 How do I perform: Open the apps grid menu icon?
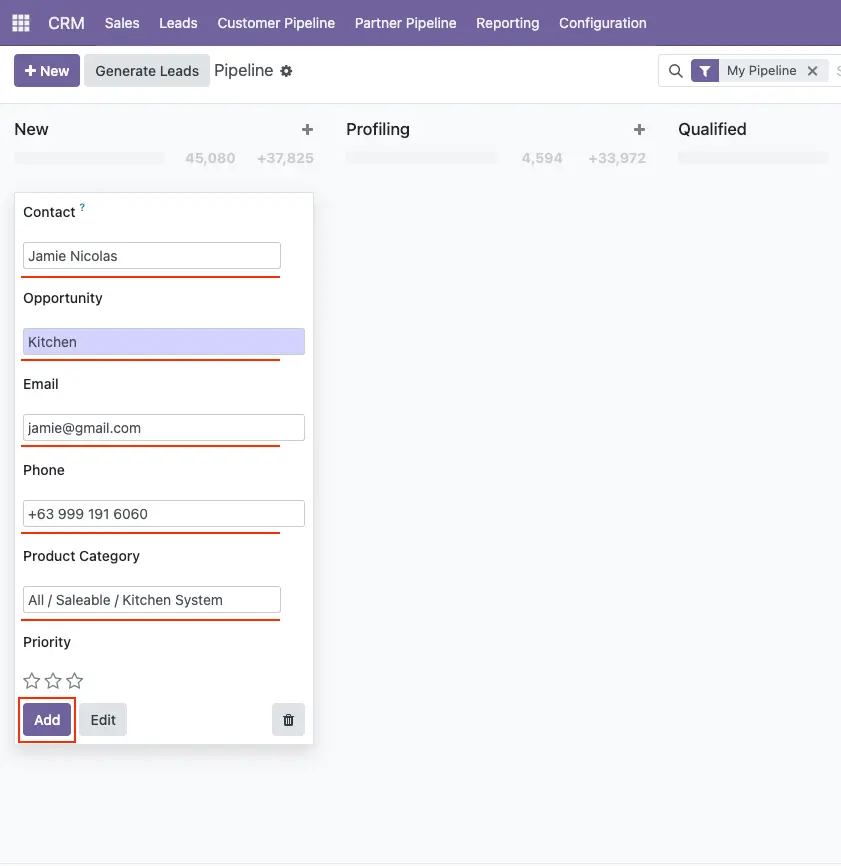coord(21,23)
